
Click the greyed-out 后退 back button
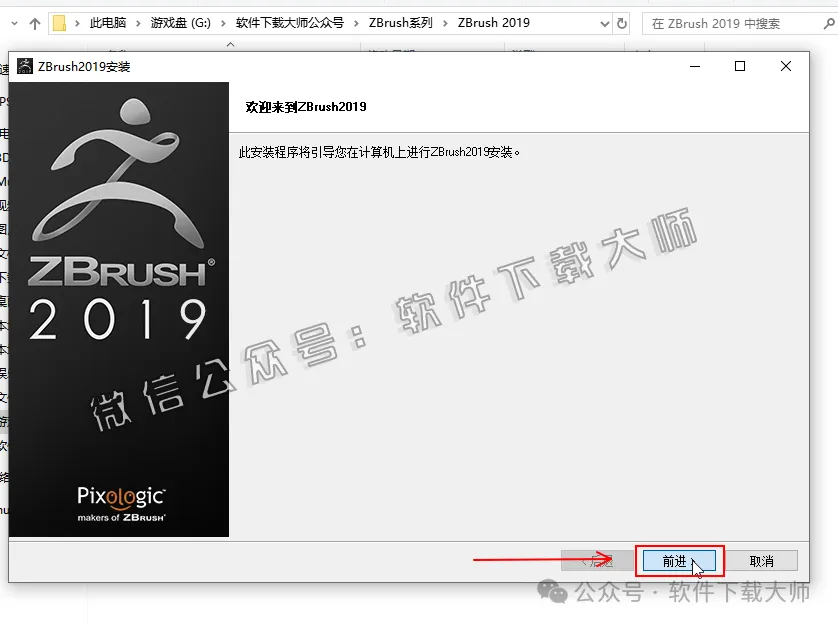(596, 561)
